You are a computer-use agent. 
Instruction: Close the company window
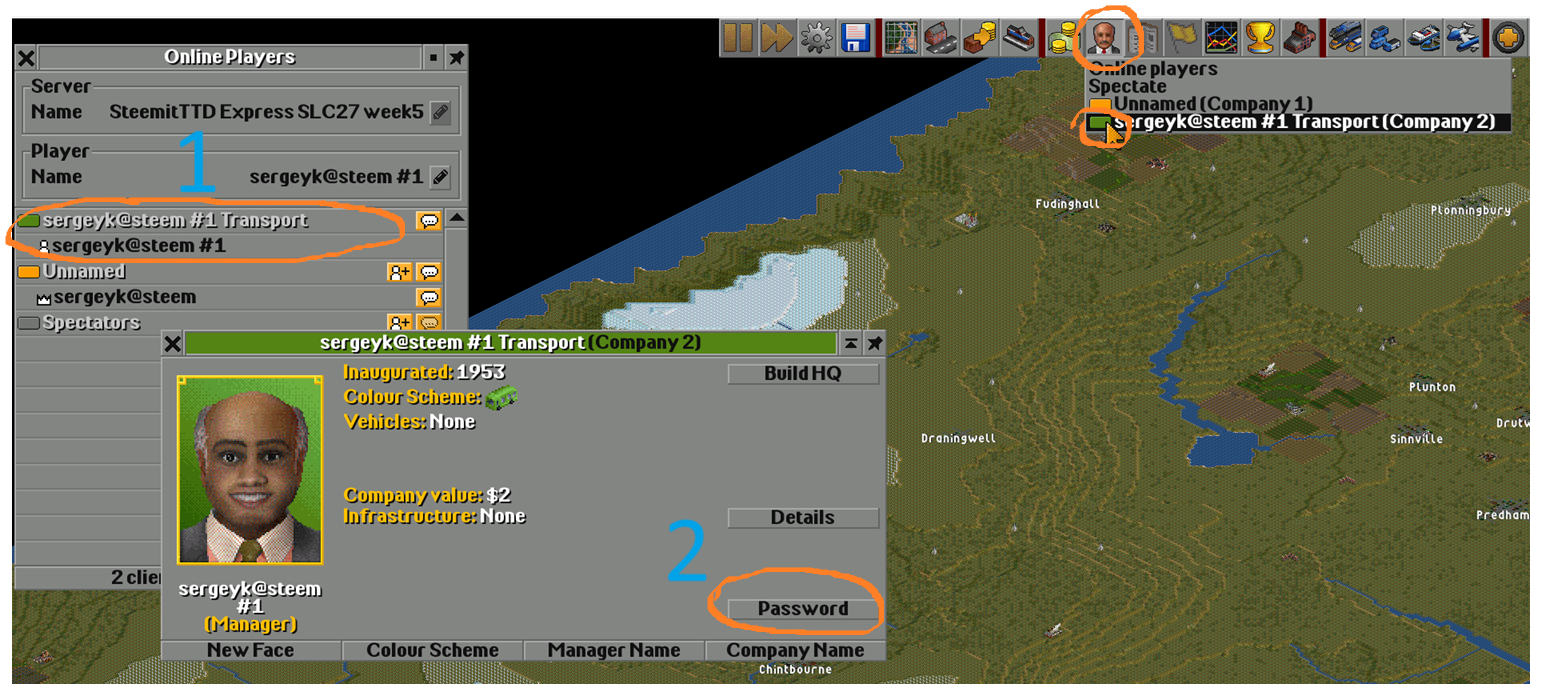tap(172, 343)
